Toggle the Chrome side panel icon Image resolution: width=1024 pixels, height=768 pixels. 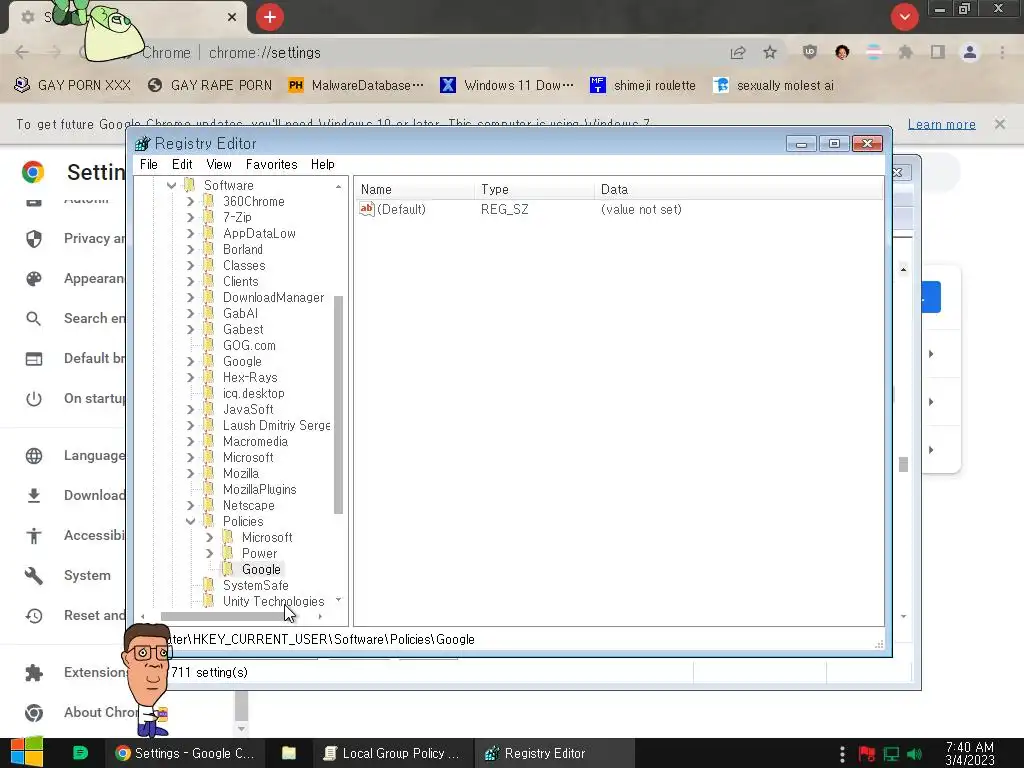[x=938, y=52]
